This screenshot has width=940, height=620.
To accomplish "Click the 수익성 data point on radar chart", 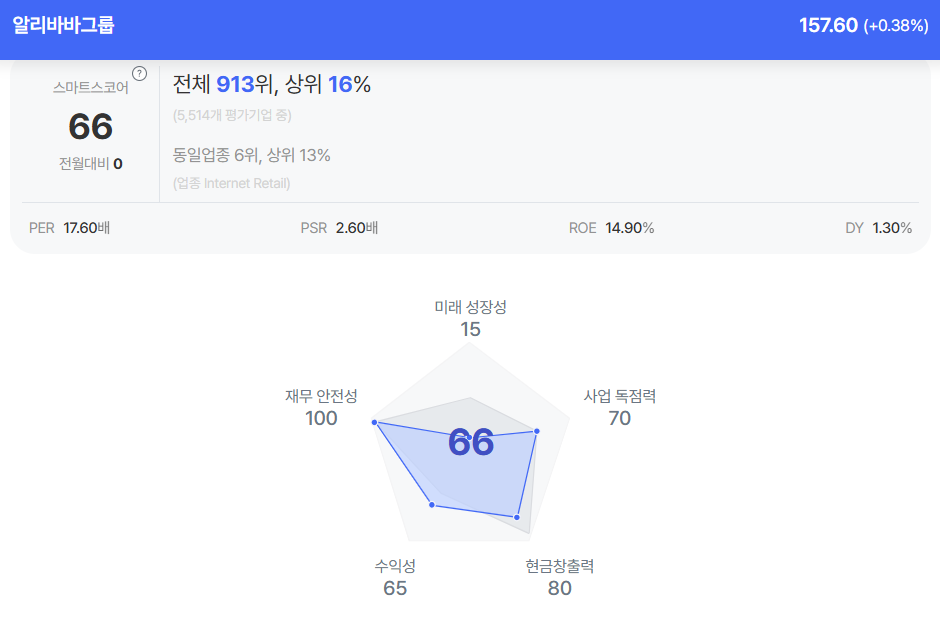I will [x=432, y=505].
